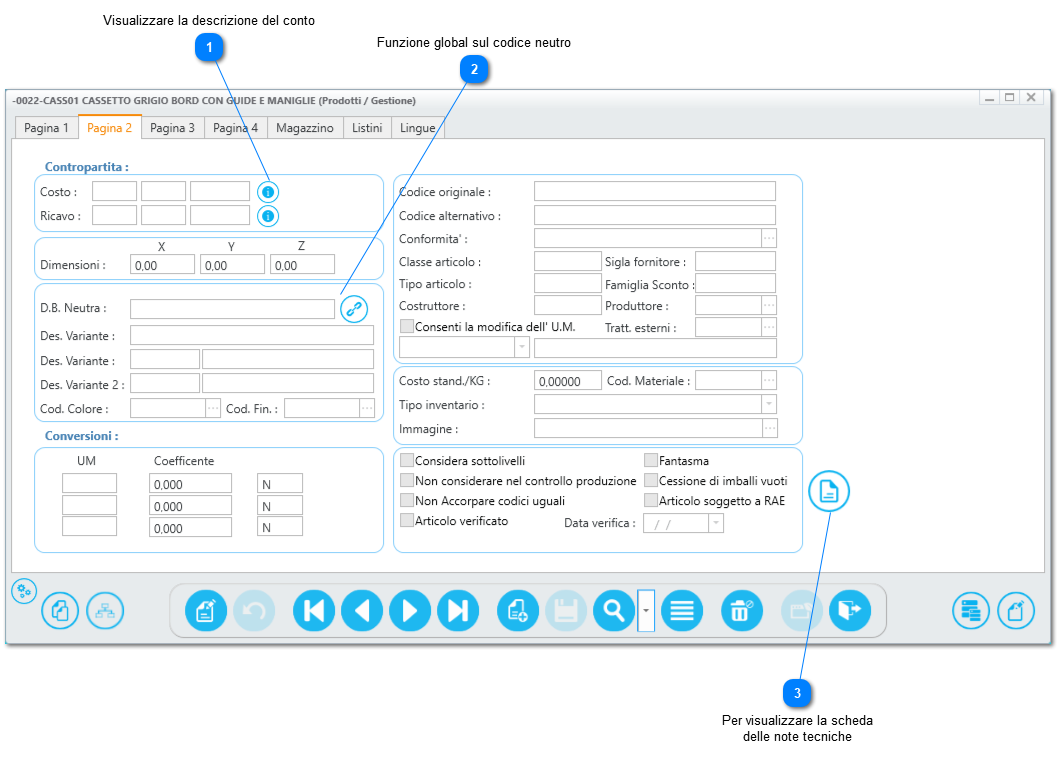The height and width of the screenshot is (760, 1060).
Task: Go to the first record
Action: coord(314,611)
